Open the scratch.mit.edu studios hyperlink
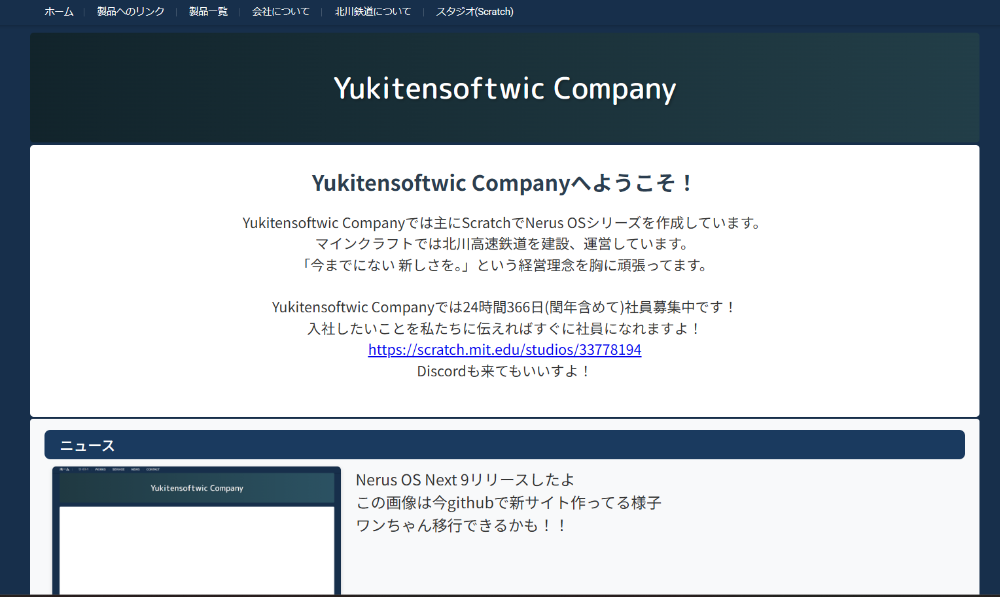This screenshot has height=597, width=1000. pyautogui.click(x=504, y=350)
